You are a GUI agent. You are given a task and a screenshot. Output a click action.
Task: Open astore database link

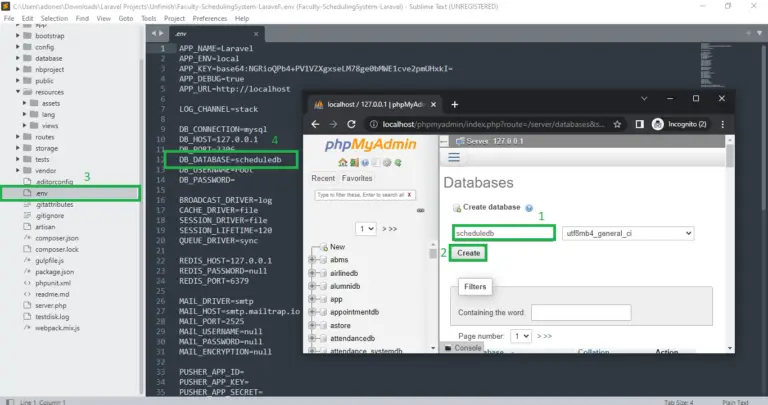(340, 325)
